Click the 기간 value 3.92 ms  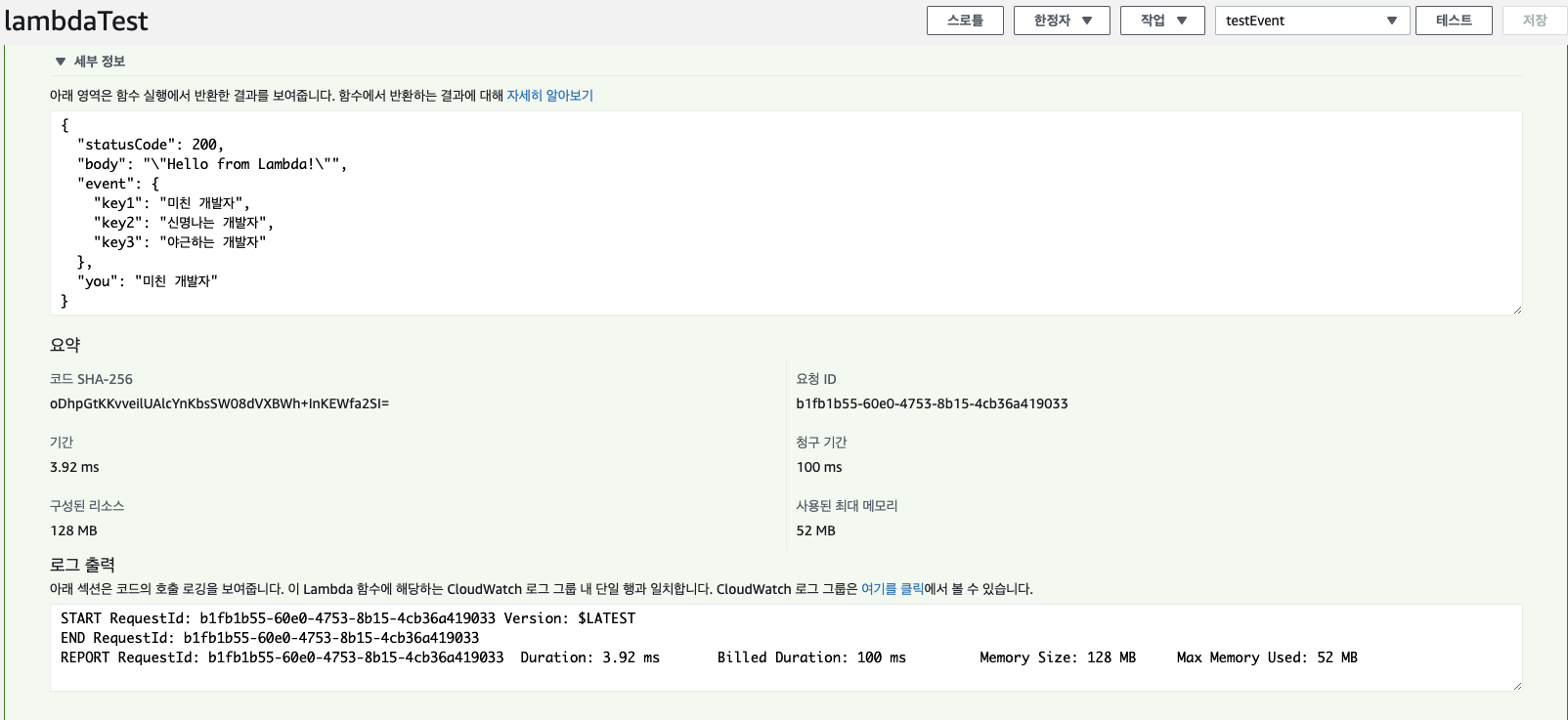pos(74,467)
